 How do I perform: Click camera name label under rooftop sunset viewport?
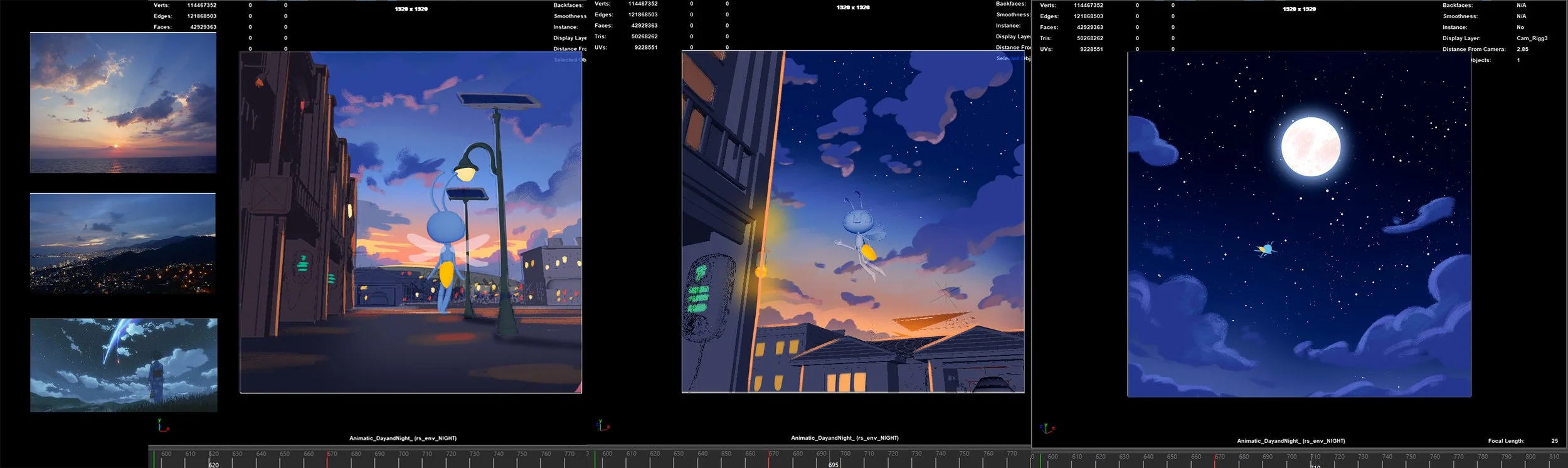point(844,438)
